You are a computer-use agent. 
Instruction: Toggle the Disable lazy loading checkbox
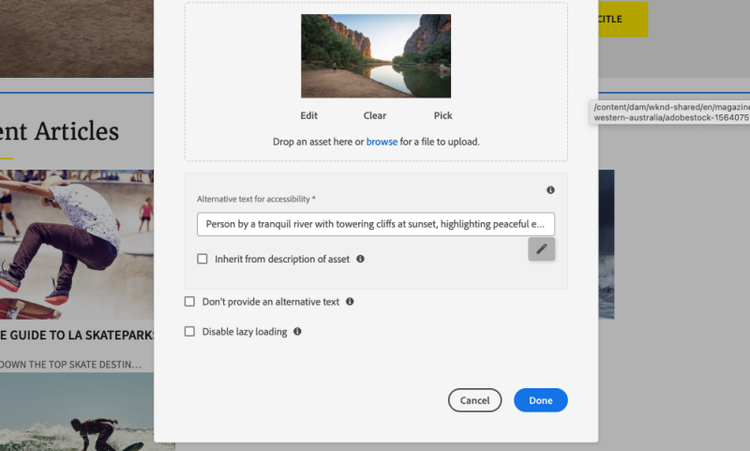point(190,332)
